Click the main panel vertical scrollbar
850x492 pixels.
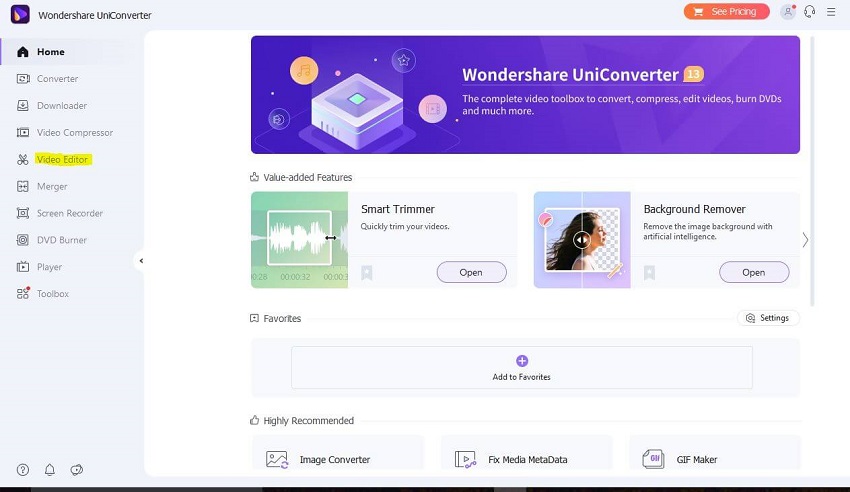[x=812, y=171]
